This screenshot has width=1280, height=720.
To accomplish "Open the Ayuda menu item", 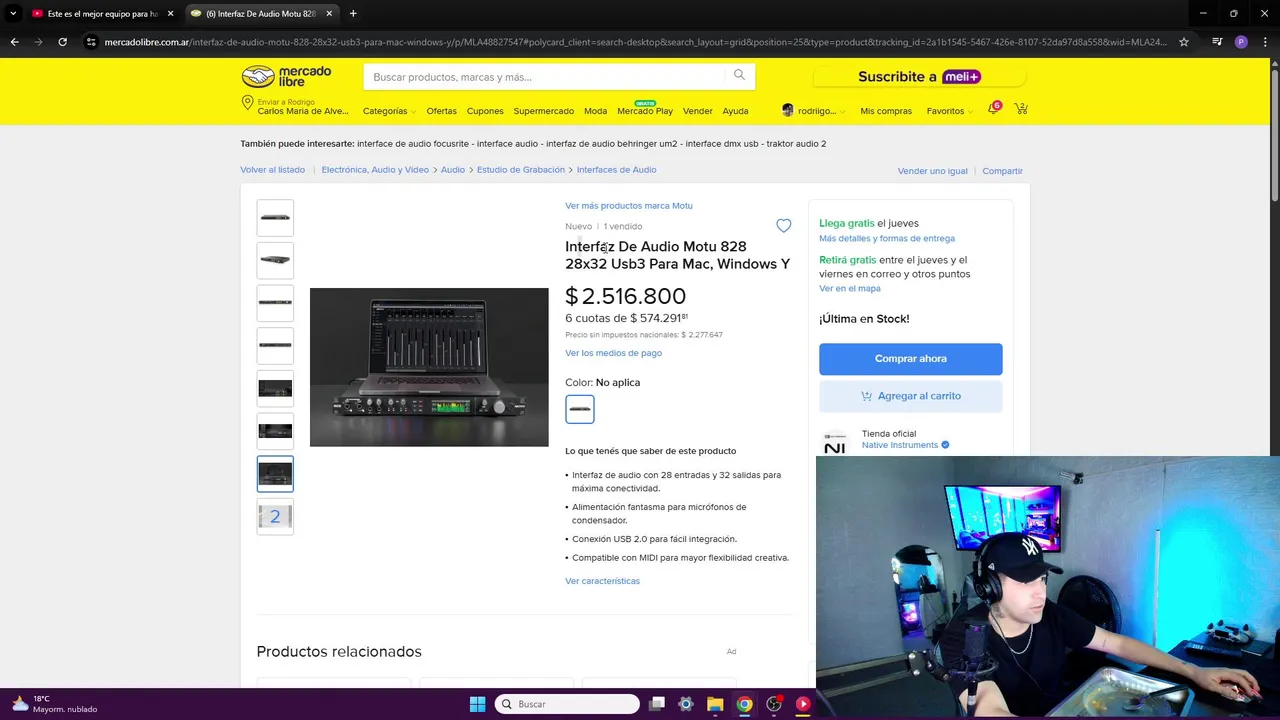I will click(x=735, y=111).
